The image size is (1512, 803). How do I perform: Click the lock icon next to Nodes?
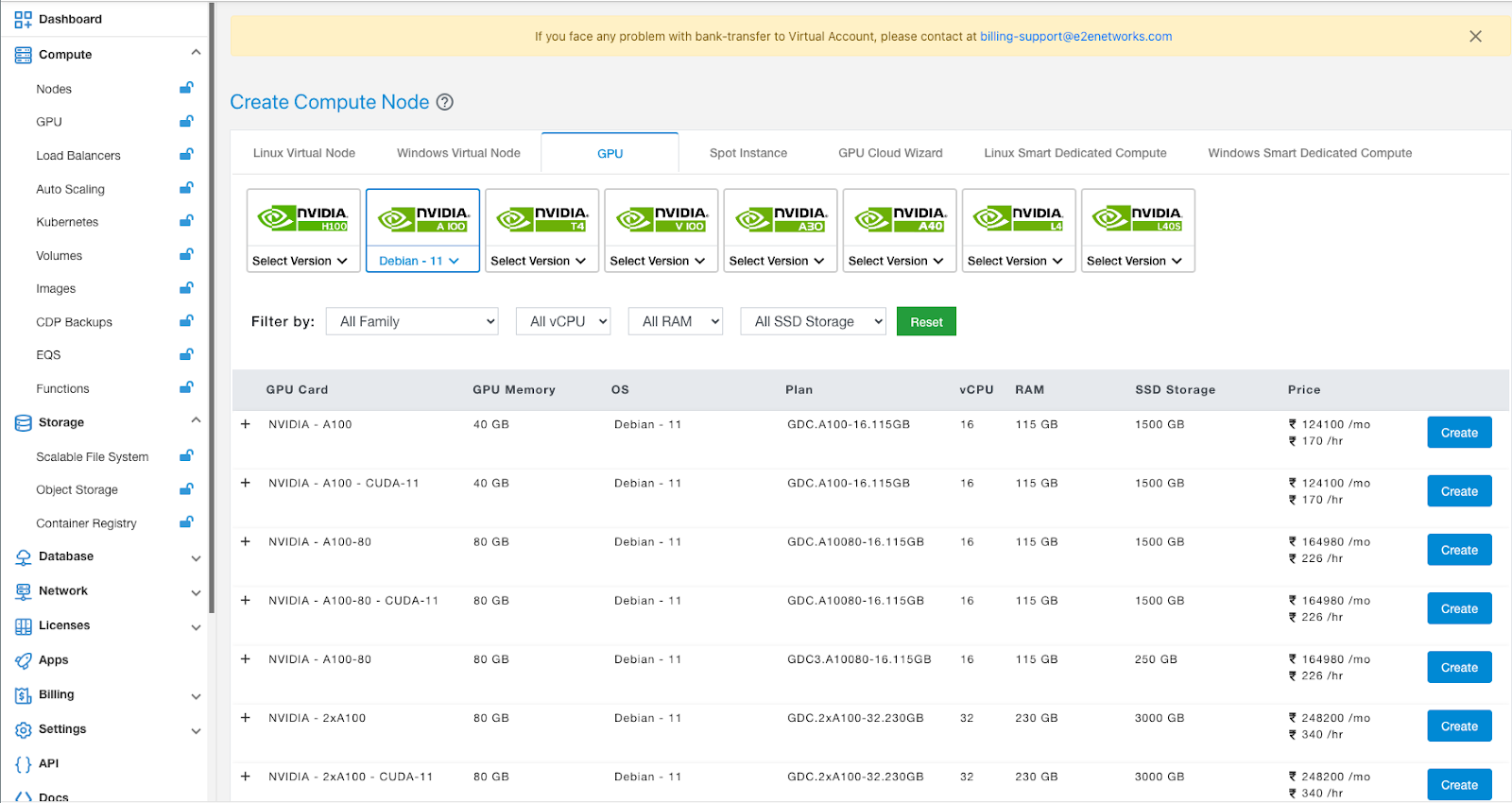tap(186, 88)
